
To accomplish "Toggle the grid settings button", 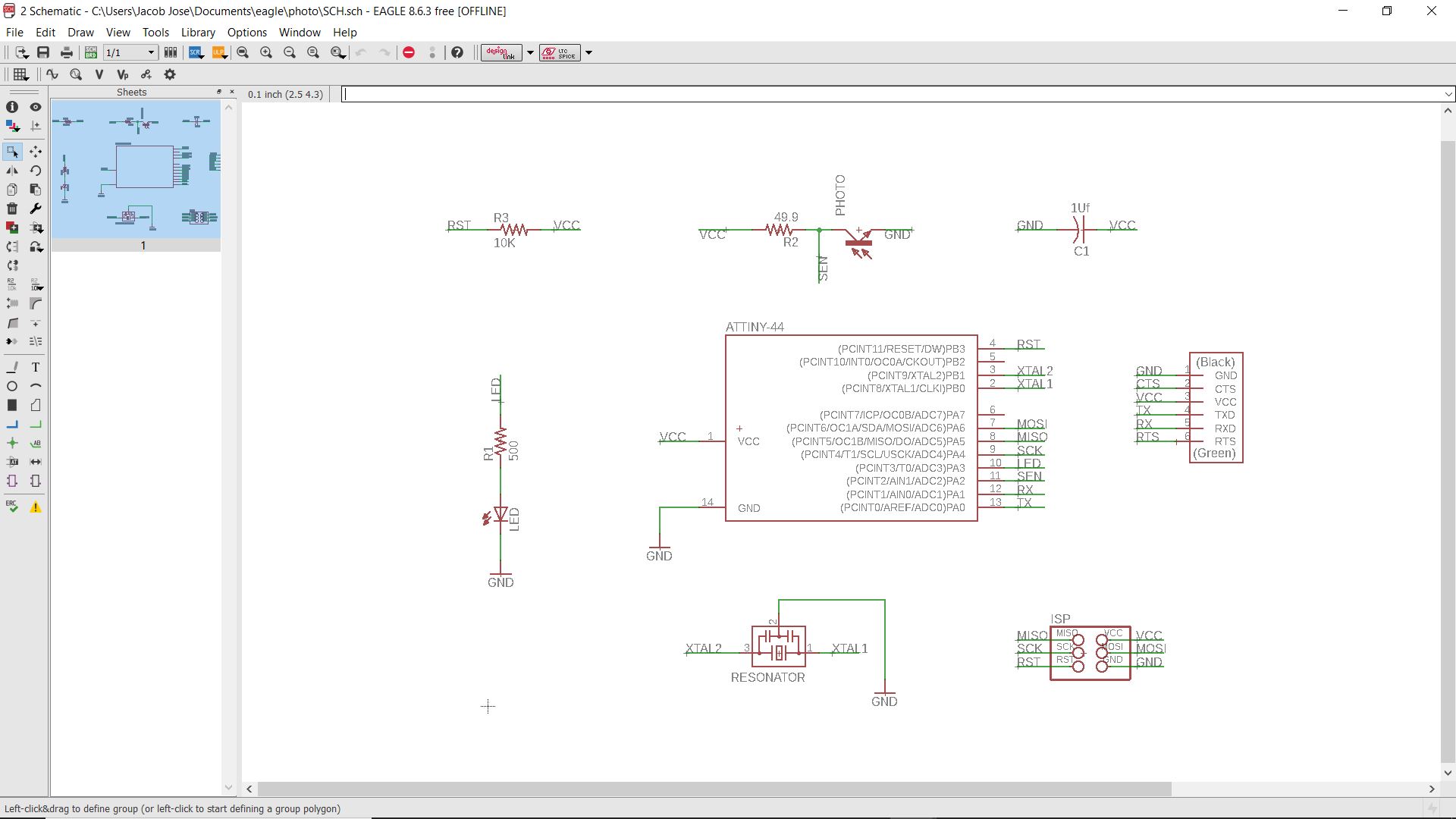I will point(20,74).
